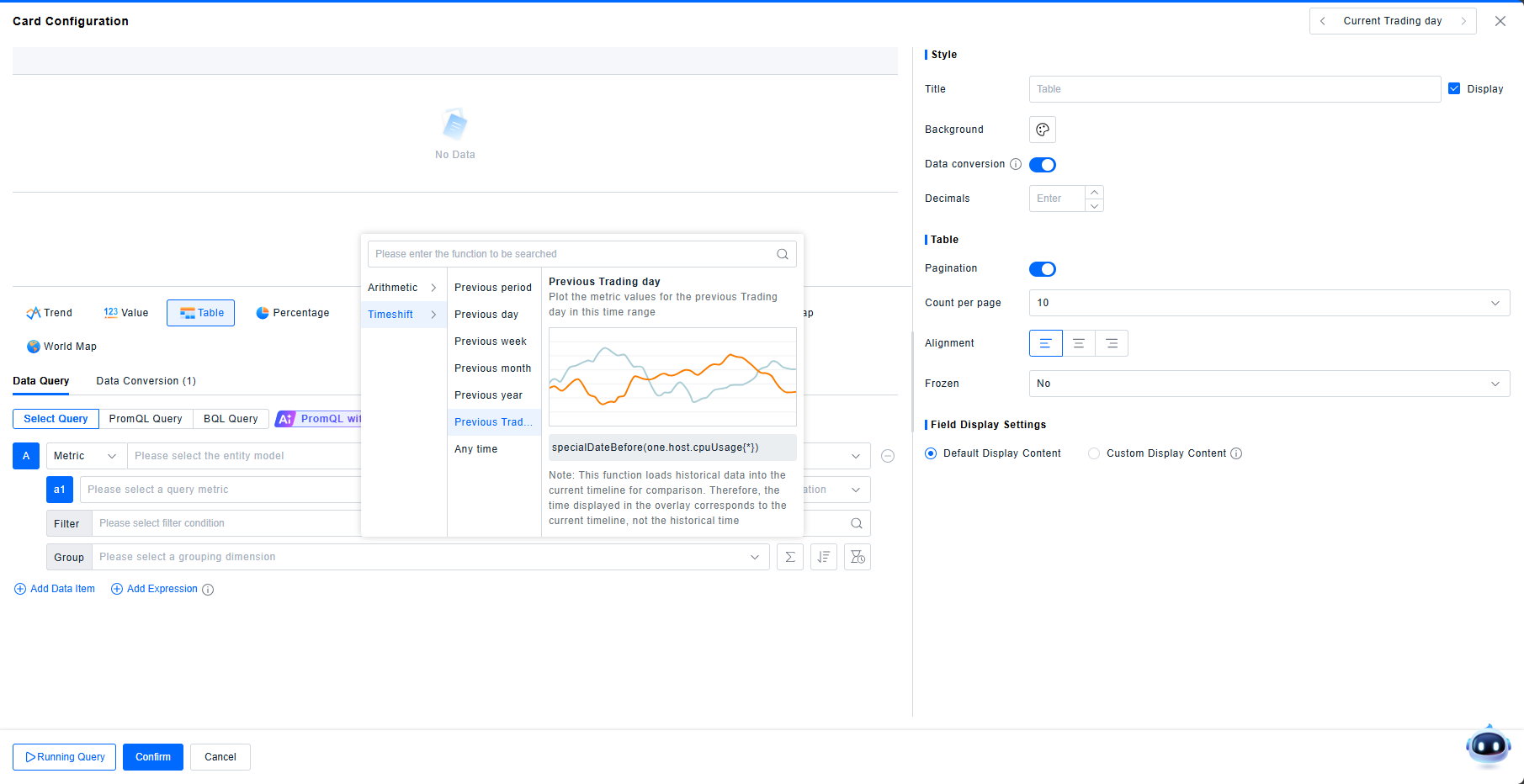1524x784 pixels.
Task: Disable the Pagination switch
Action: click(x=1042, y=269)
